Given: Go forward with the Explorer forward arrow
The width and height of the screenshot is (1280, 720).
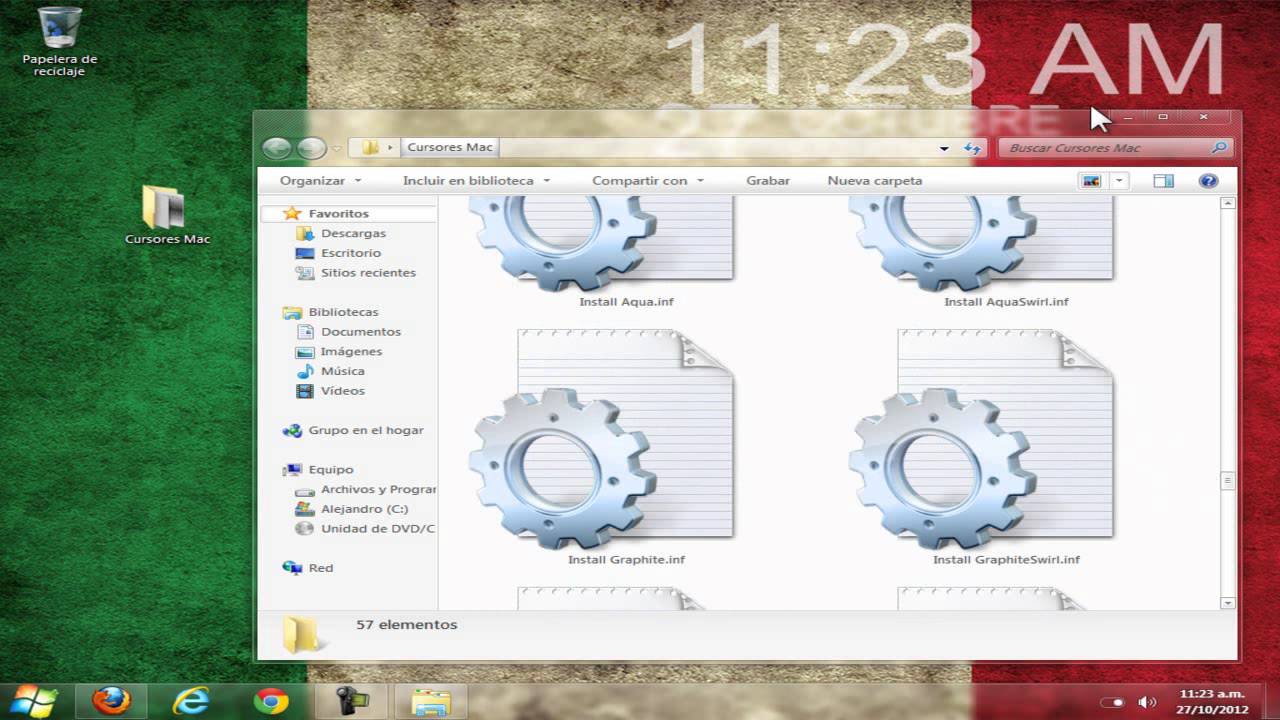Looking at the screenshot, I should [x=312, y=148].
